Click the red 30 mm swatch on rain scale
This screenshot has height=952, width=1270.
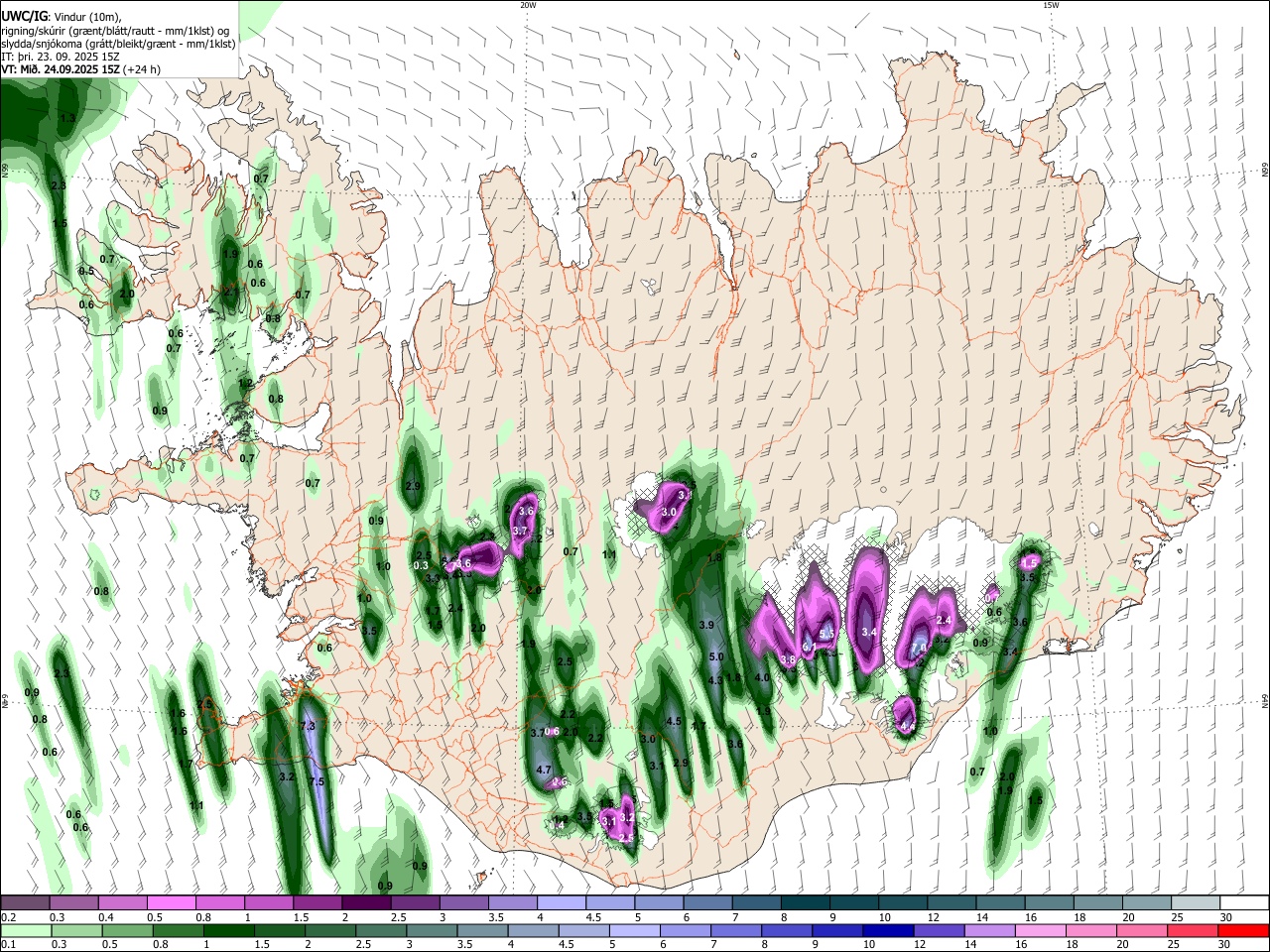tap(1244, 931)
